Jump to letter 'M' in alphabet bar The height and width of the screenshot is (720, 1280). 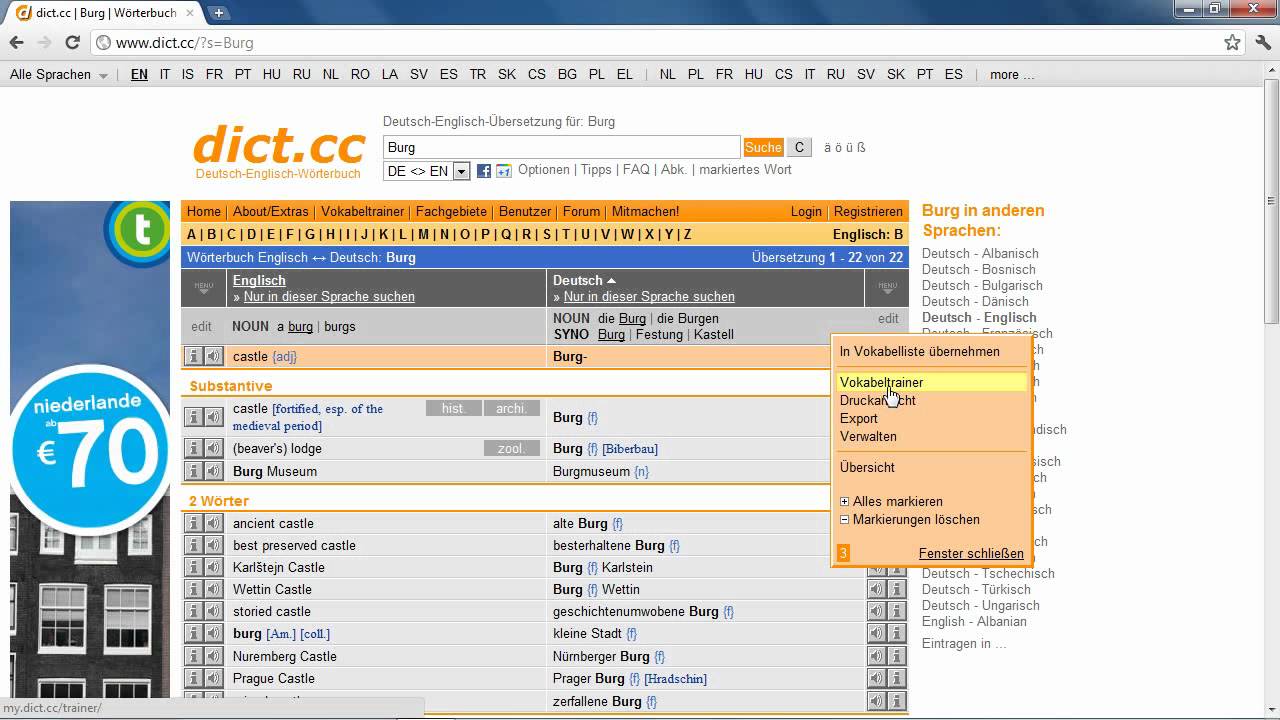coord(423,234)
